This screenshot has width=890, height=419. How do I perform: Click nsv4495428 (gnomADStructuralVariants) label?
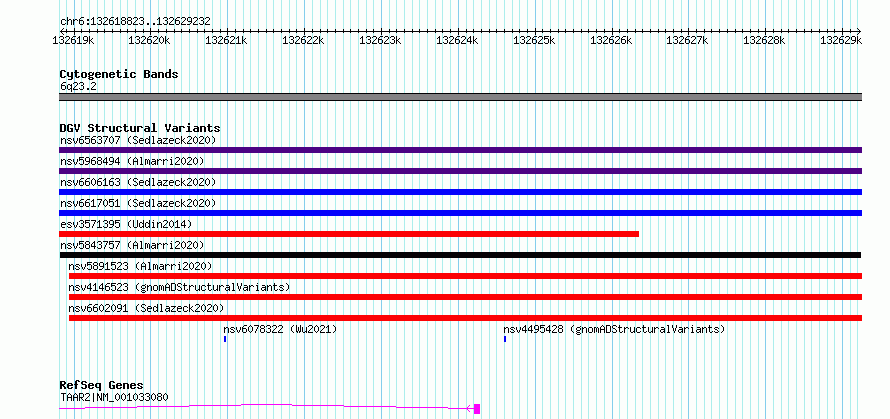point(614,329)
